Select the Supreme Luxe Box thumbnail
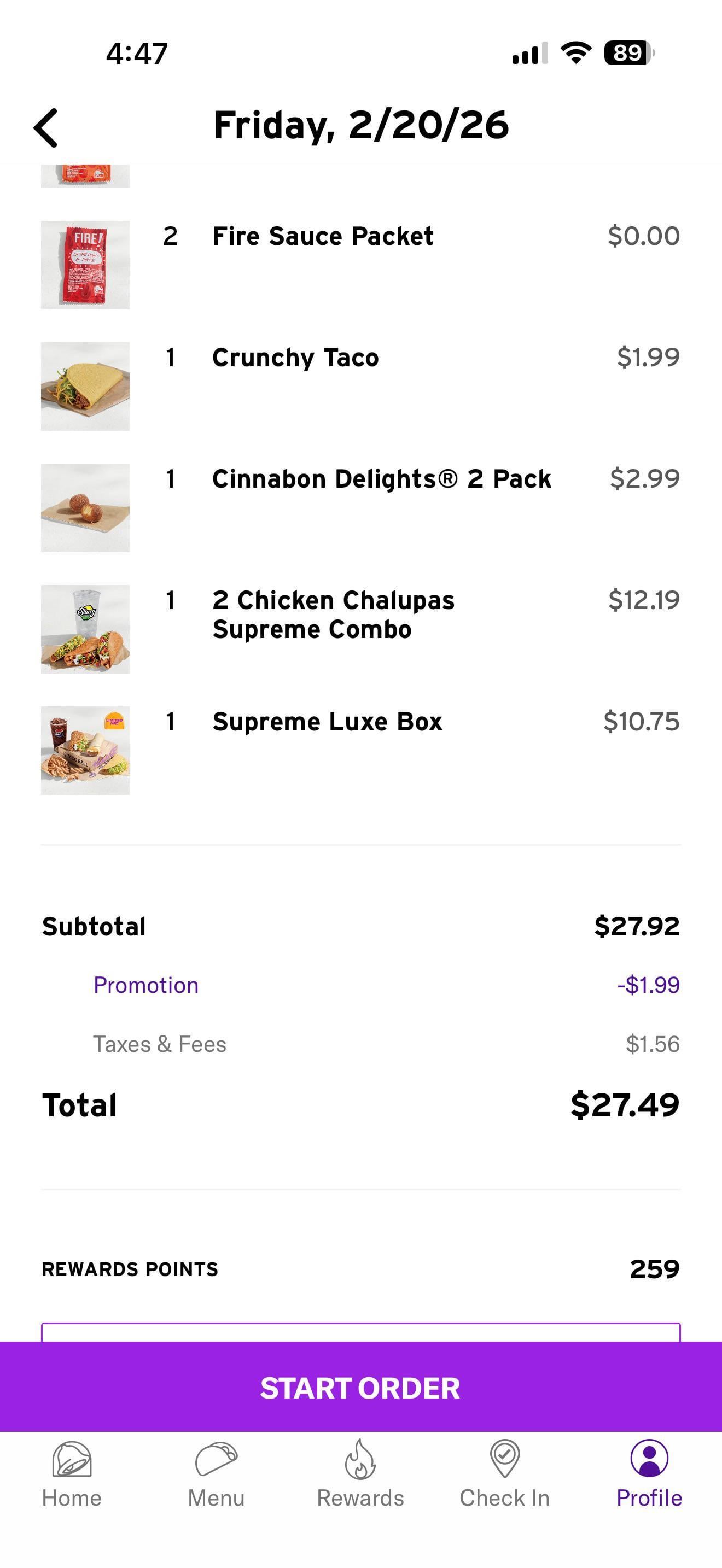This screenshot has height=1568, width=722. [x=85, y=751]
